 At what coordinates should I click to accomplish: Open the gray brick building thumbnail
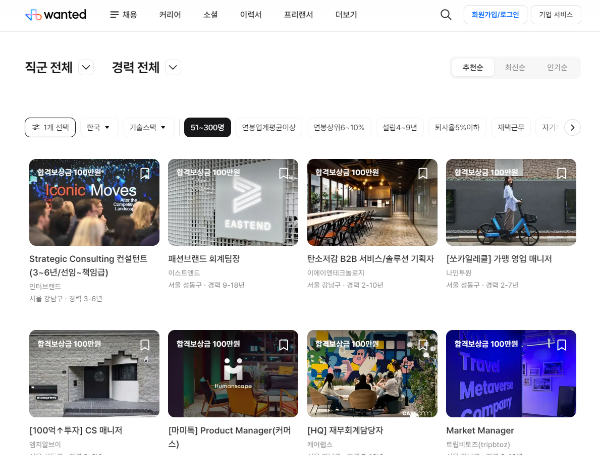(x=94, y=373)
